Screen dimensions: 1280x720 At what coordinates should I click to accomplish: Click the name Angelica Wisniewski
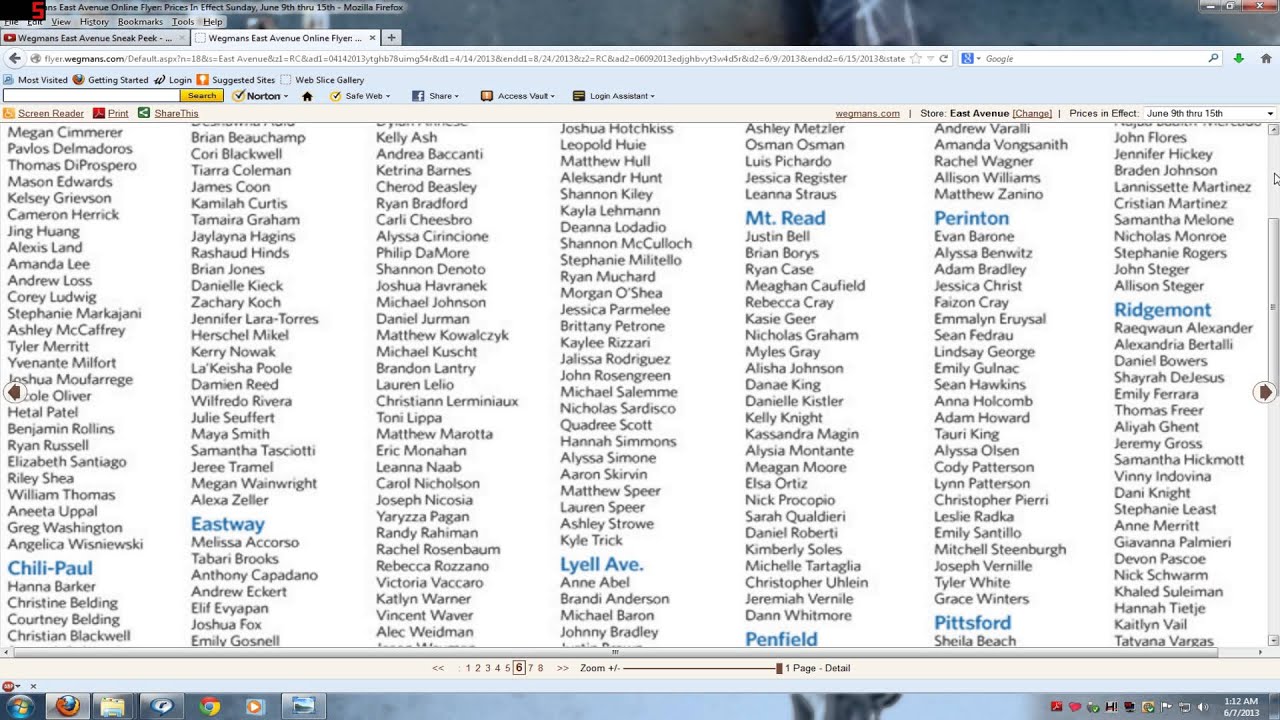[75, 544]
